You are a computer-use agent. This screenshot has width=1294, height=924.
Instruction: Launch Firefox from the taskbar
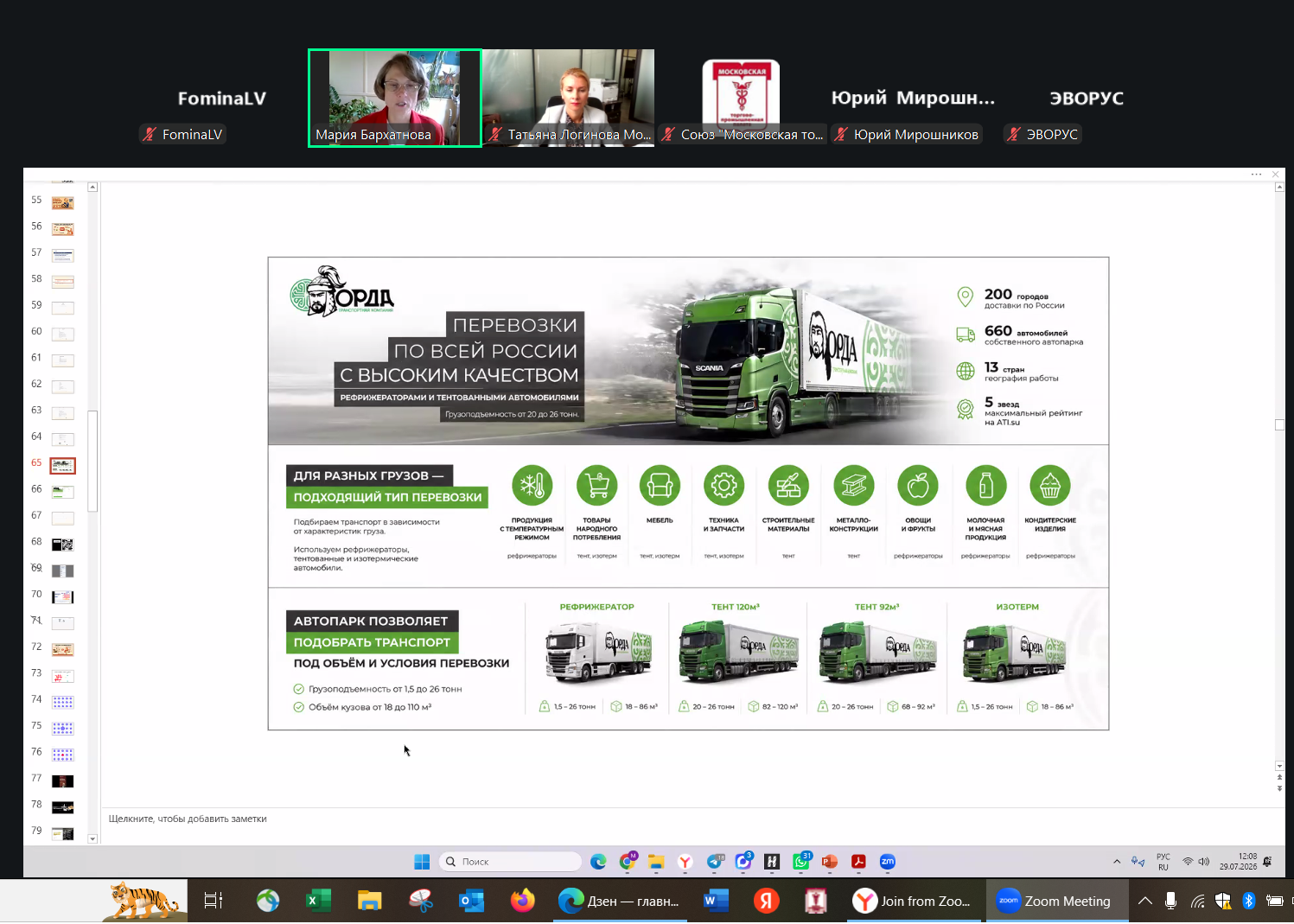pos(522,902)
